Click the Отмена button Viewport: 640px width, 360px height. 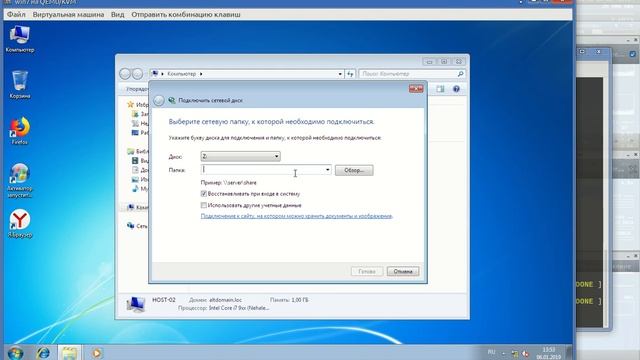pyautogui.click(x=403, y=271)
